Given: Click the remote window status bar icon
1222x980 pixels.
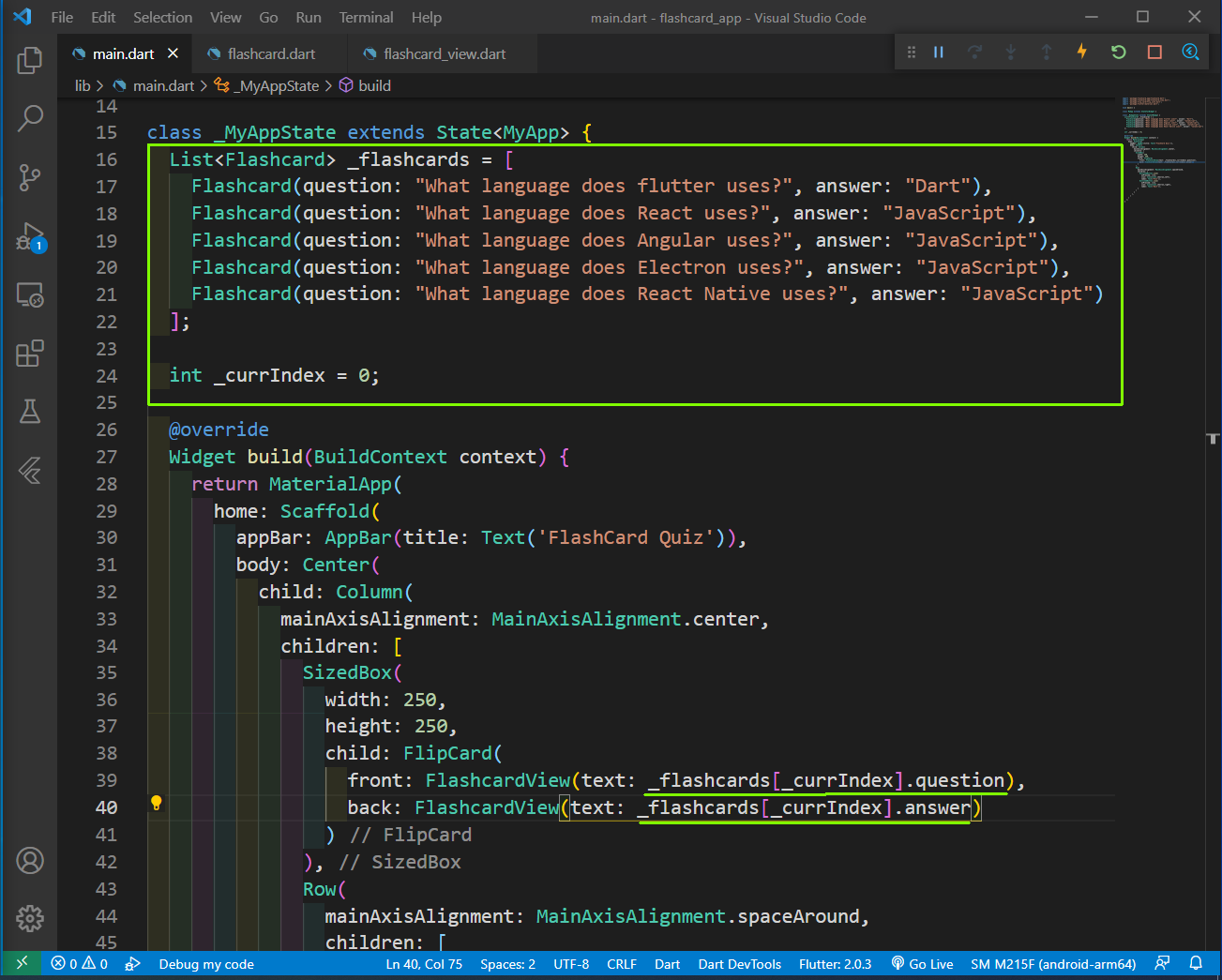Looking at the screenshot, I should click(22, 963).
